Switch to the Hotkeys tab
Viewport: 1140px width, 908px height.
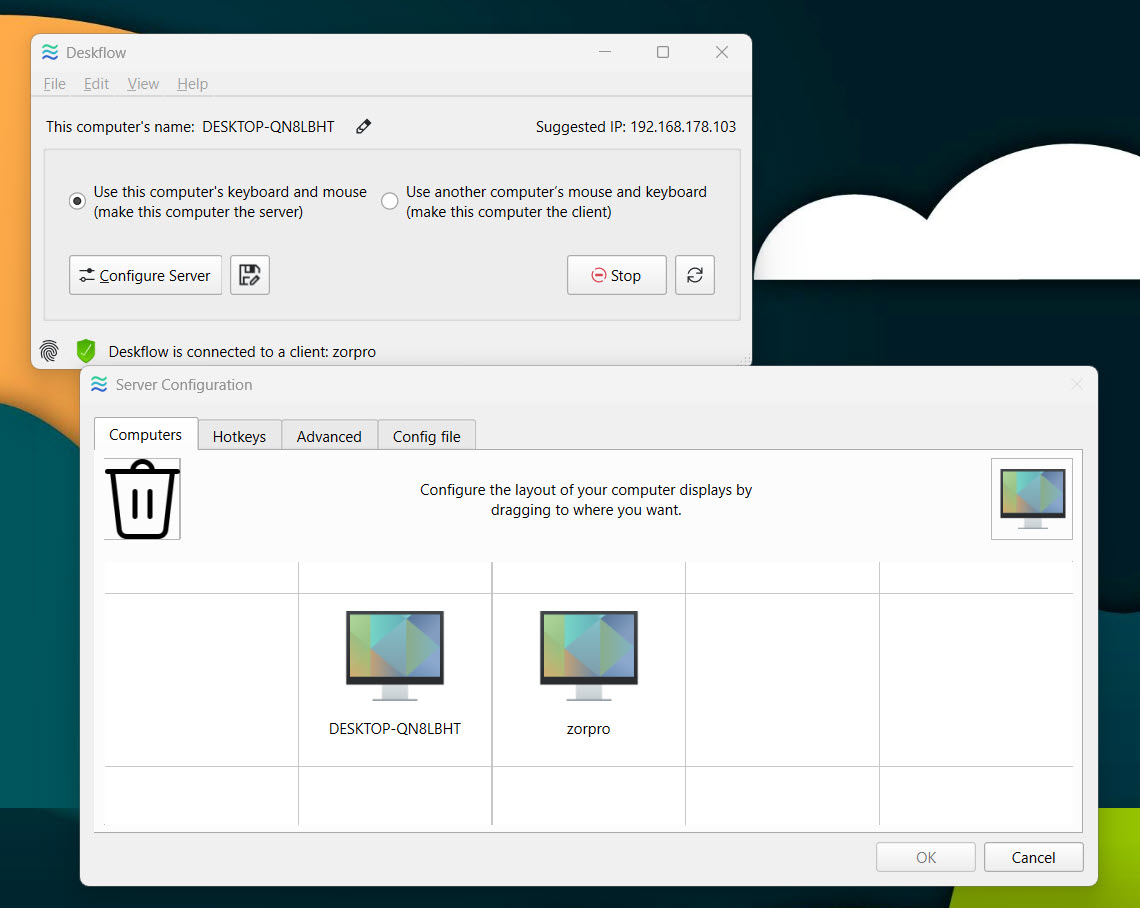click(x=239, y=436)
